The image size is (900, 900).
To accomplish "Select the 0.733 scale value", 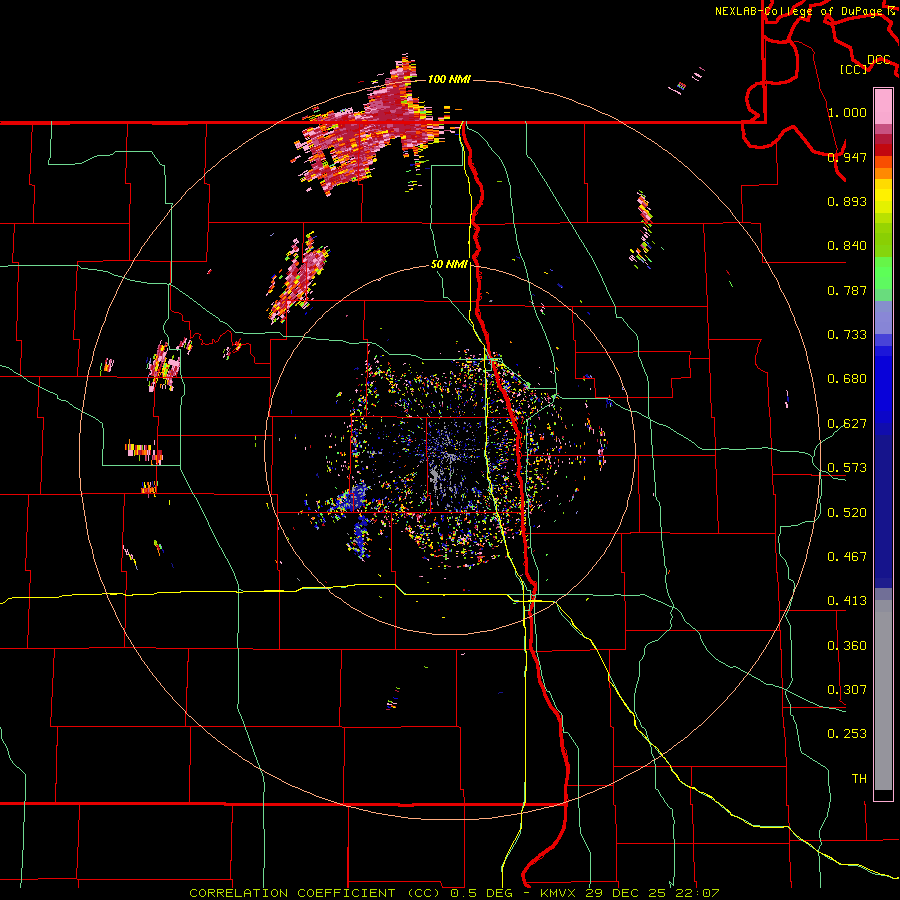I will (847, 335).
